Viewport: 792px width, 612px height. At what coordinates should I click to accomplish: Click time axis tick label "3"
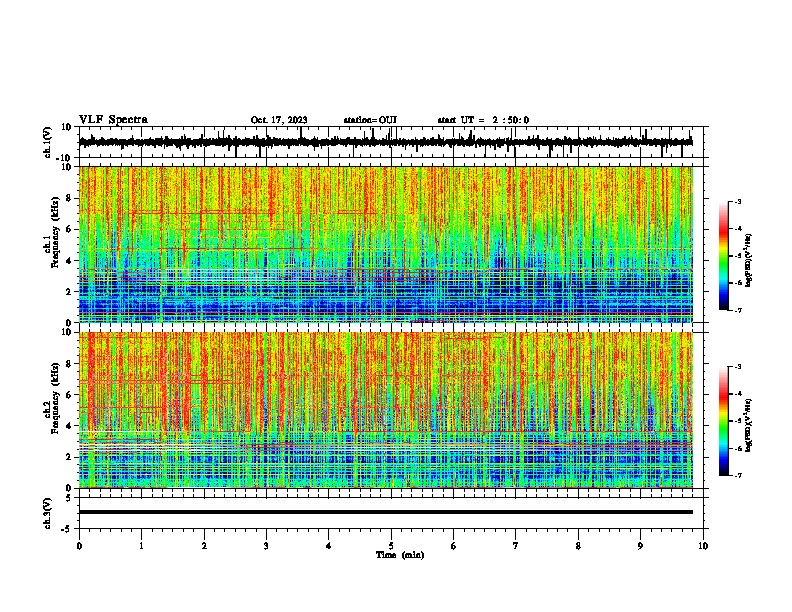click(x=266, y=546)
